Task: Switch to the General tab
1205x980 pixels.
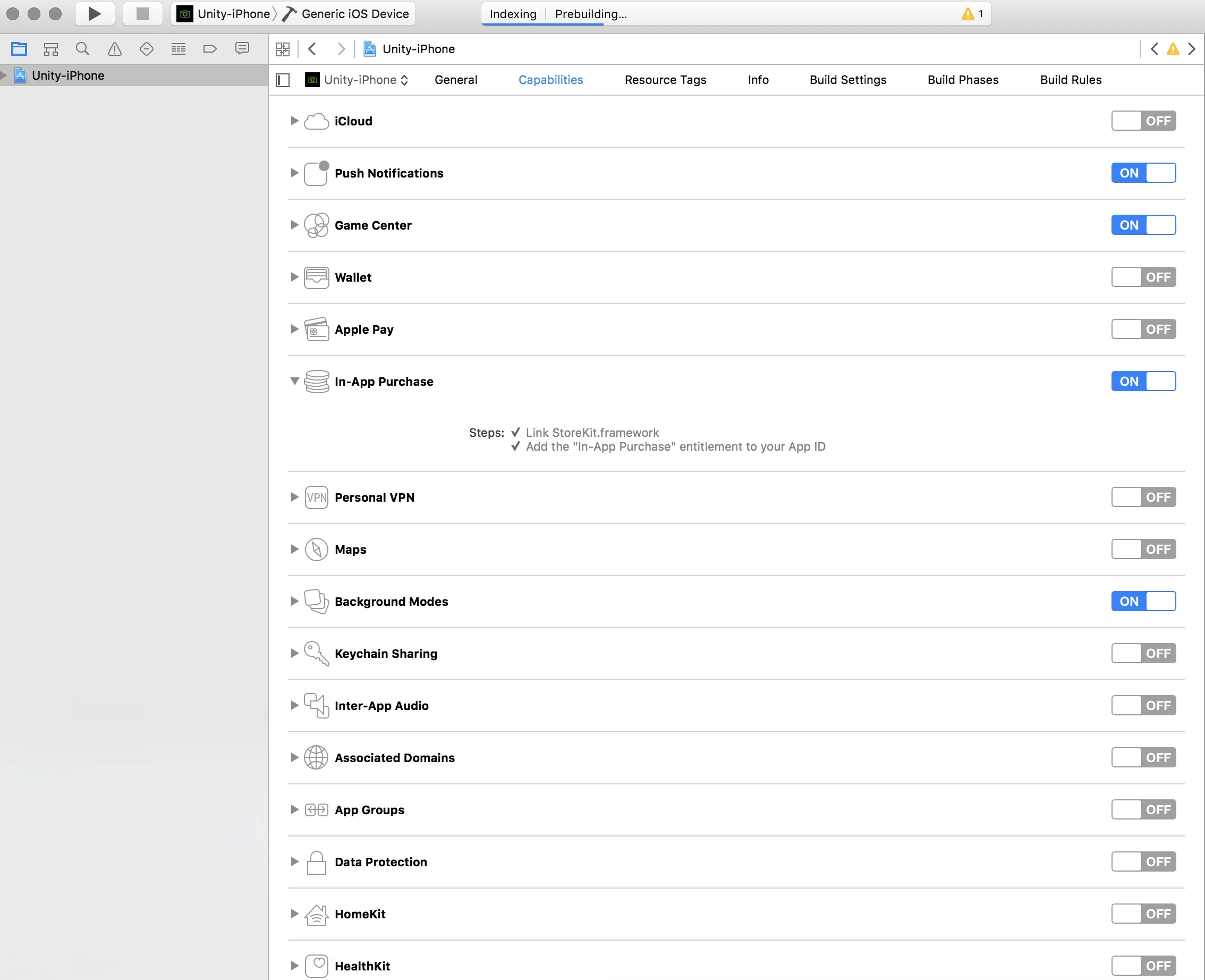Action: coord(455,80)
